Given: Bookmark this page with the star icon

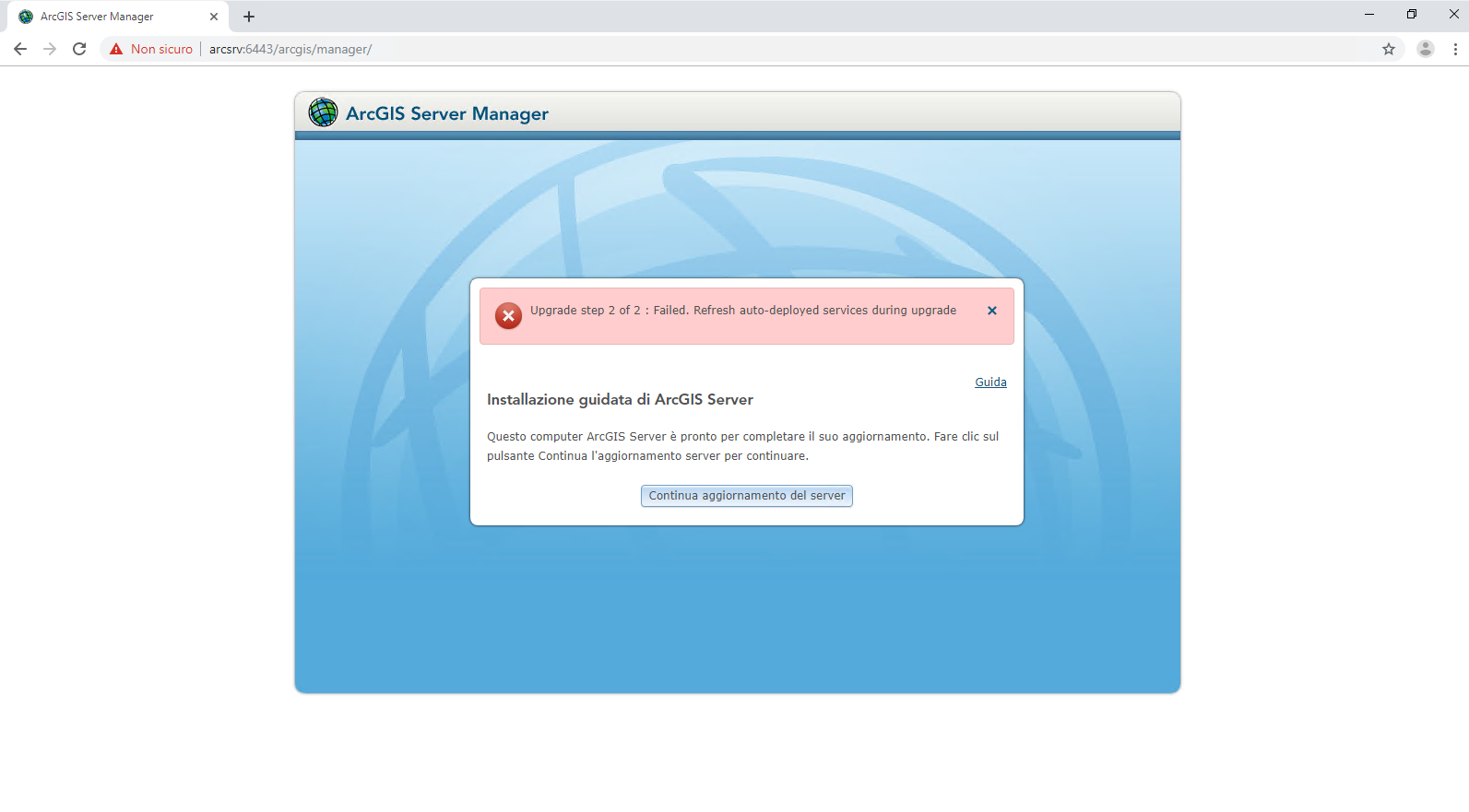Looking at the screenshot, I should pyautogui.click(x=1389, y=49).
